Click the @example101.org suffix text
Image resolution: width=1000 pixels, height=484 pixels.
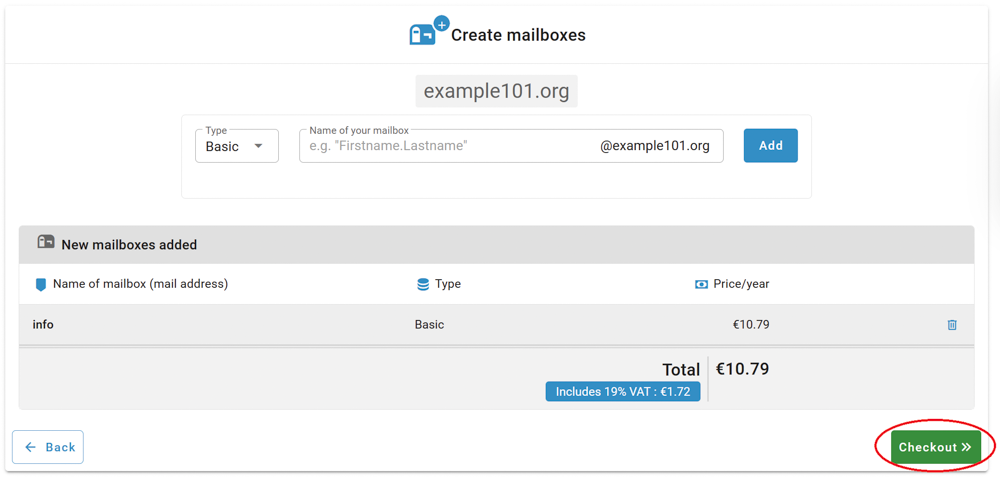tap(655, 146)
